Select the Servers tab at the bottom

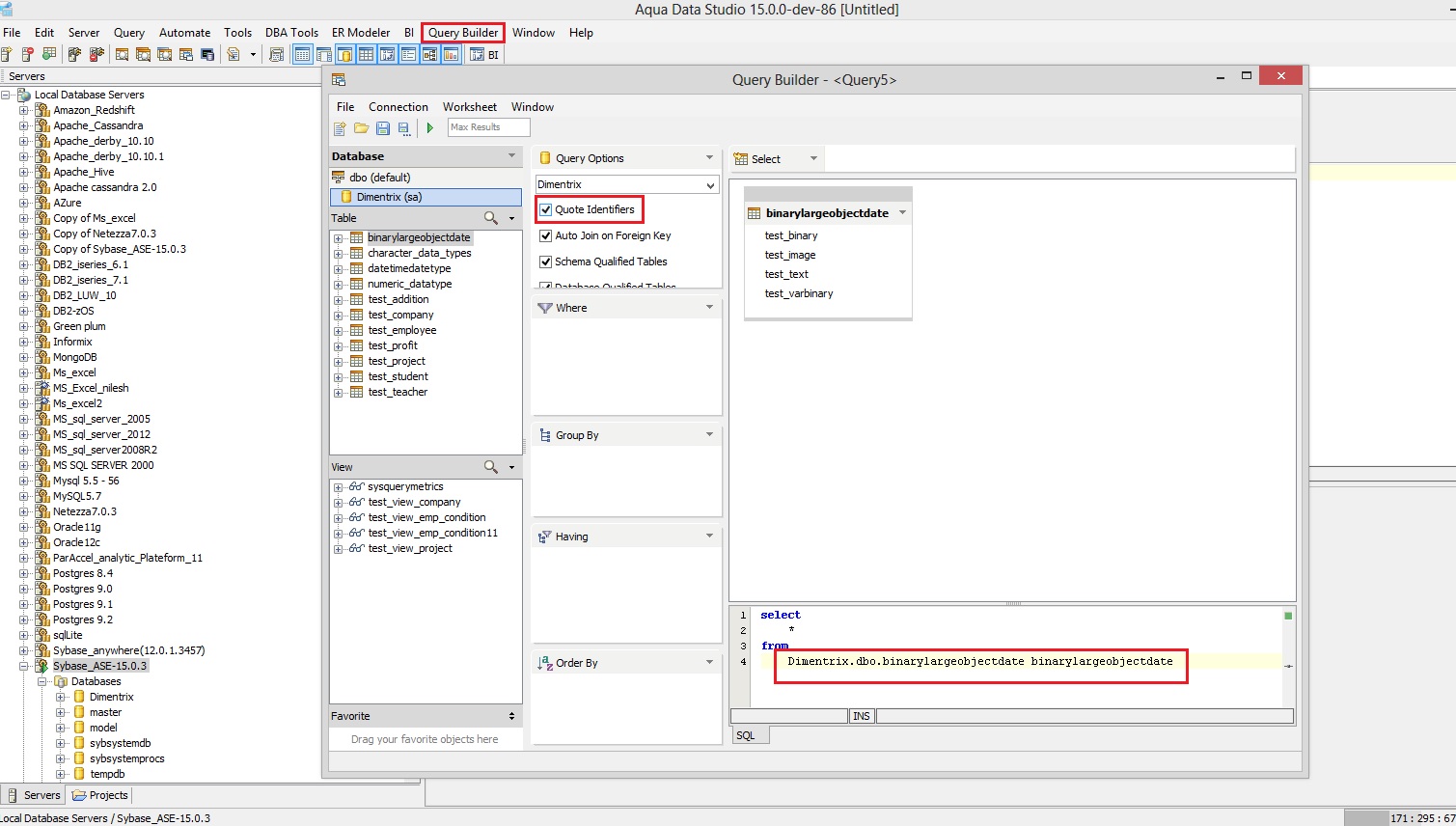[34, 795]
